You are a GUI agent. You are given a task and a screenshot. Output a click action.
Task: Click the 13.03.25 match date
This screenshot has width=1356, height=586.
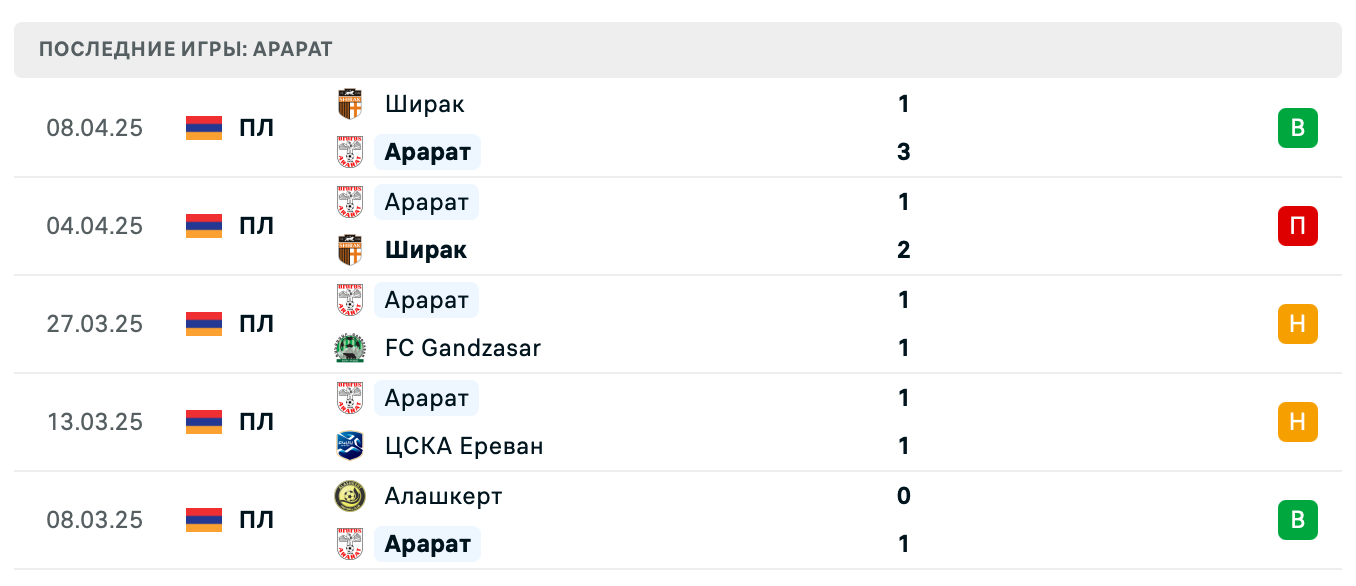pyautogui.click(x=95, y=422)
